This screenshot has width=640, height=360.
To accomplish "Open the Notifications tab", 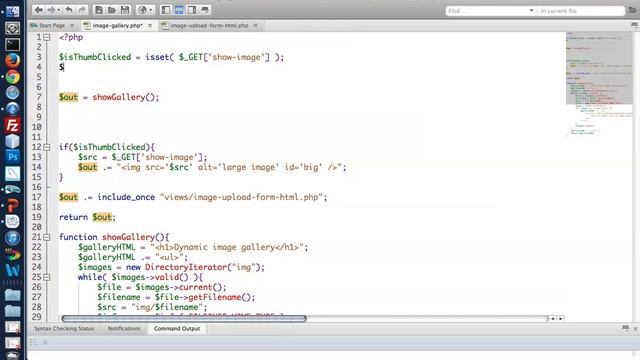I will click(124, 329).
